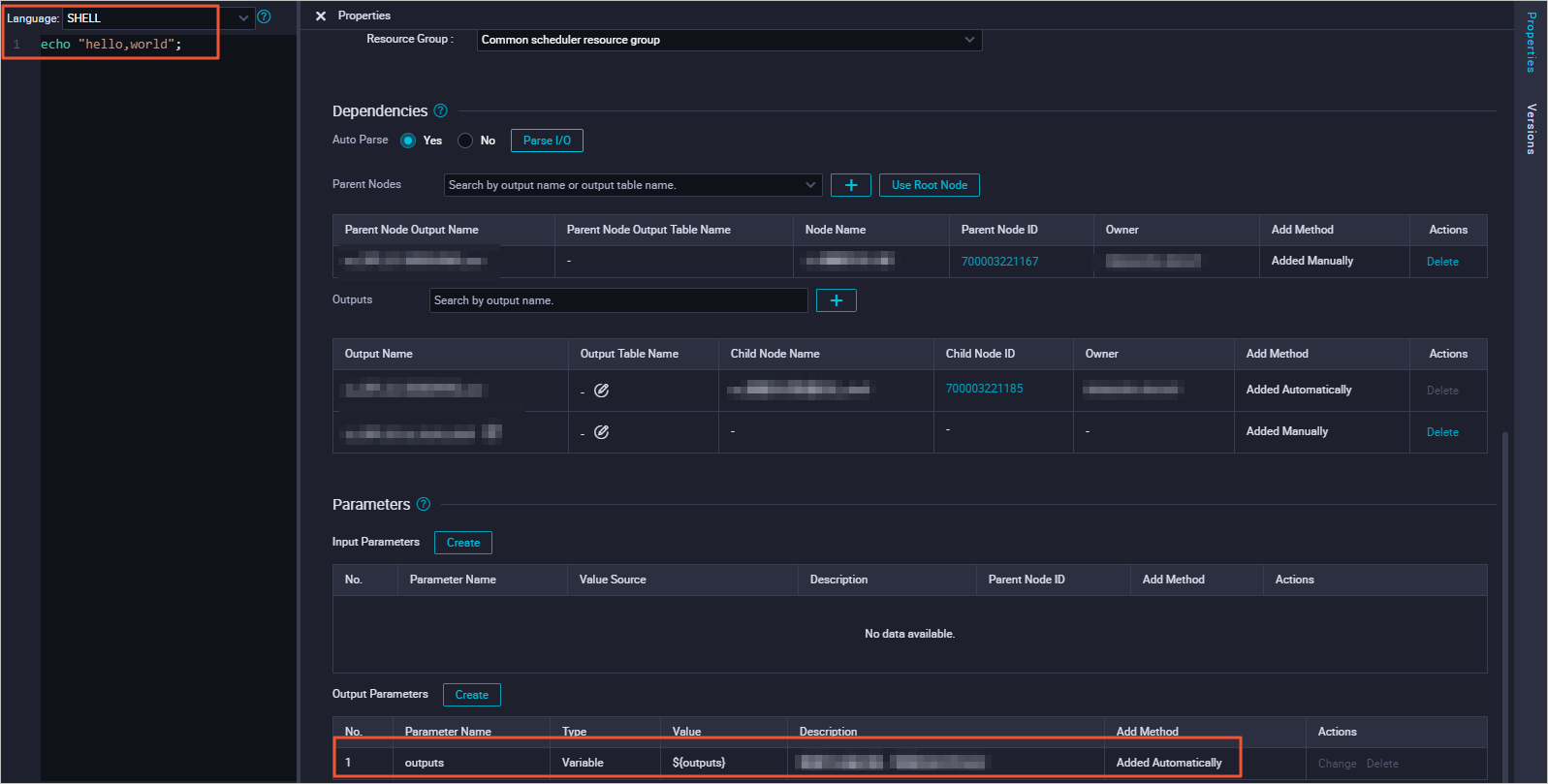
Task: Delete the manually added output row
Action: point(1442,432)
